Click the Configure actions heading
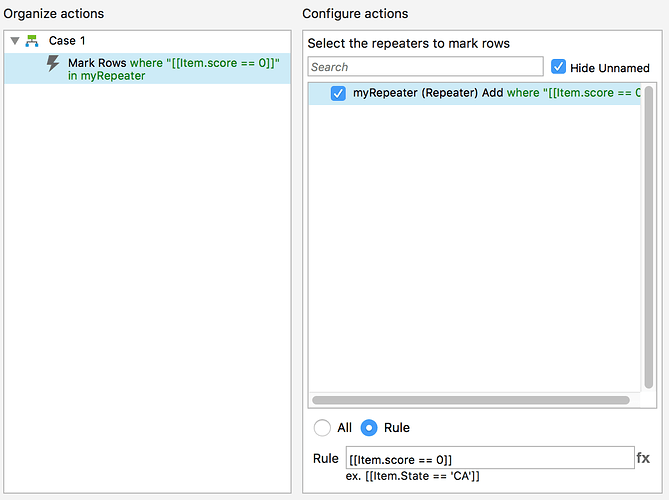 coord(355,14)
